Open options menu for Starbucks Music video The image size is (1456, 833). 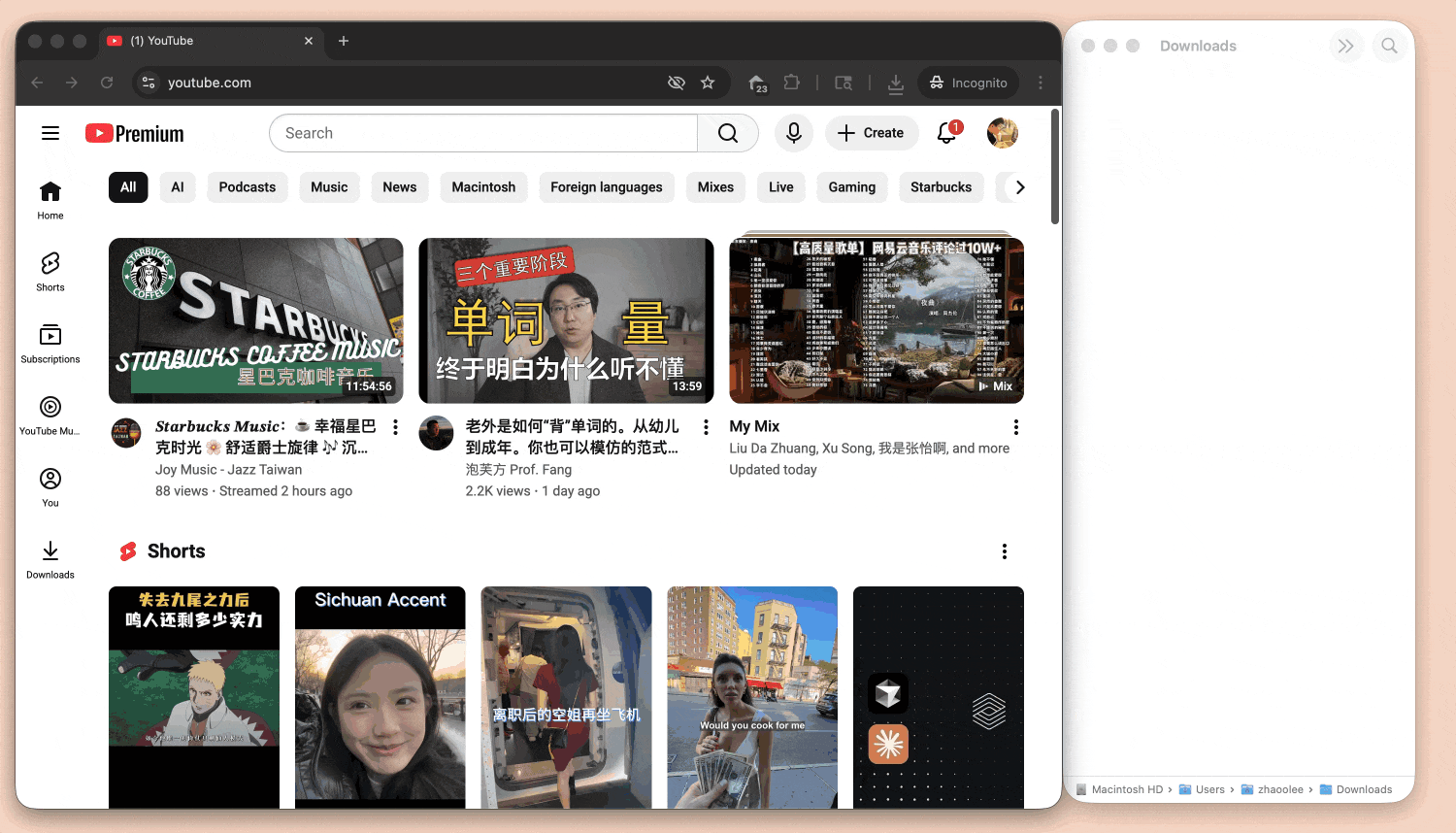click(395, 427)
